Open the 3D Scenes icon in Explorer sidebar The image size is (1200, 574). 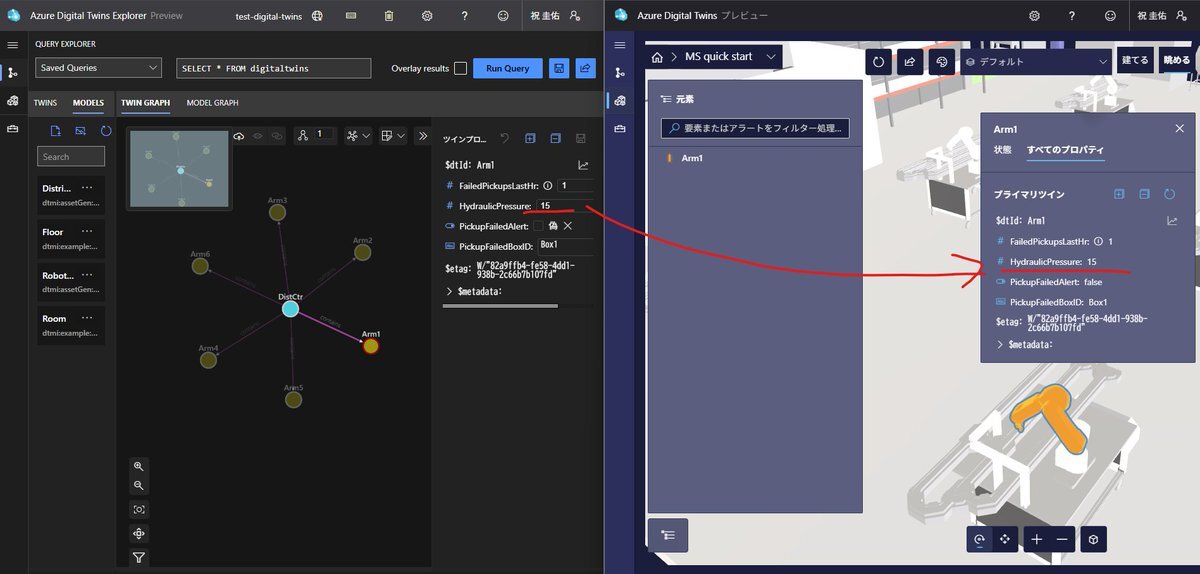pos(12,101)
